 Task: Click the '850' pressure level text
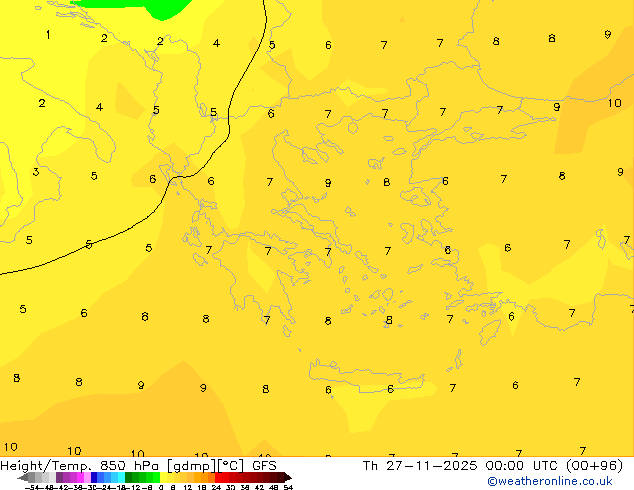pos(114,466)
